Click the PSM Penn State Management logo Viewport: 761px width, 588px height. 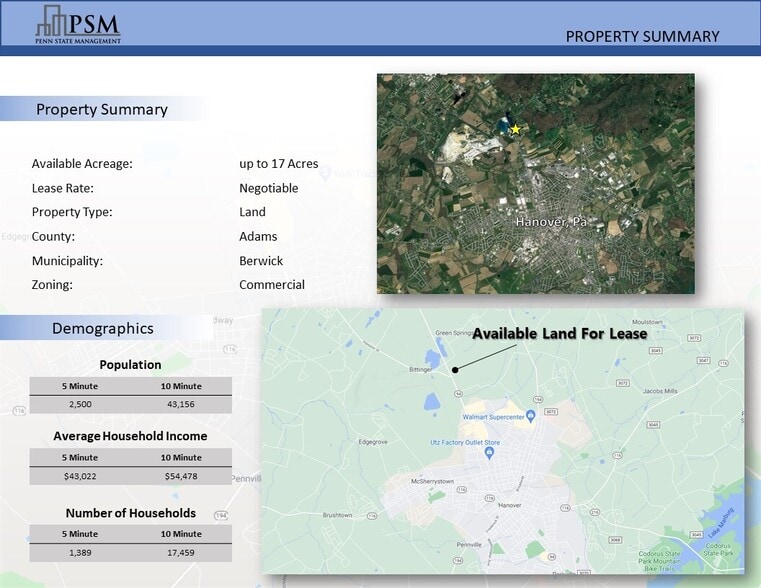pyautogui.click(x=78, y=24)
